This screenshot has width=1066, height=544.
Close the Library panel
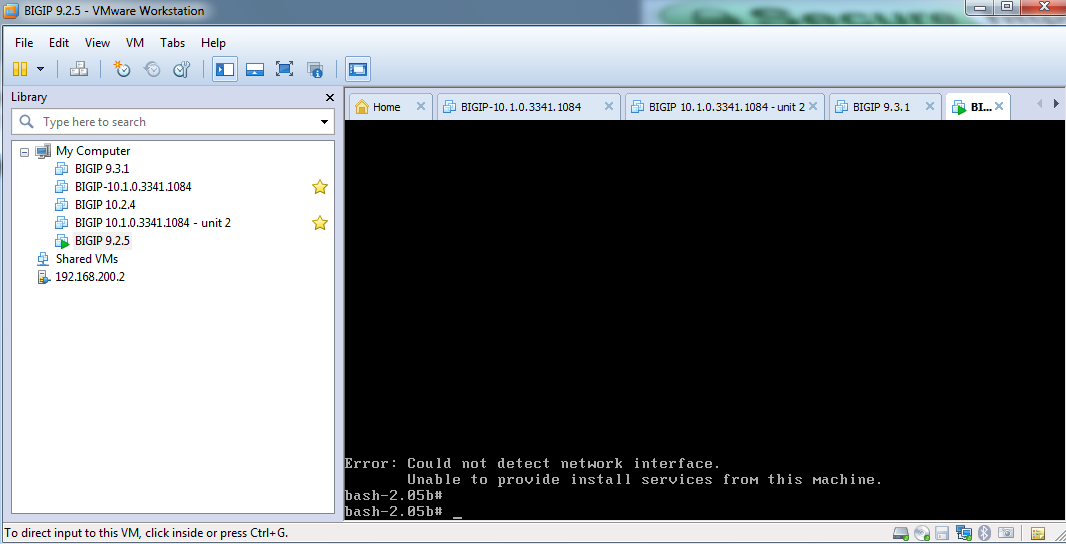[330, 97]
